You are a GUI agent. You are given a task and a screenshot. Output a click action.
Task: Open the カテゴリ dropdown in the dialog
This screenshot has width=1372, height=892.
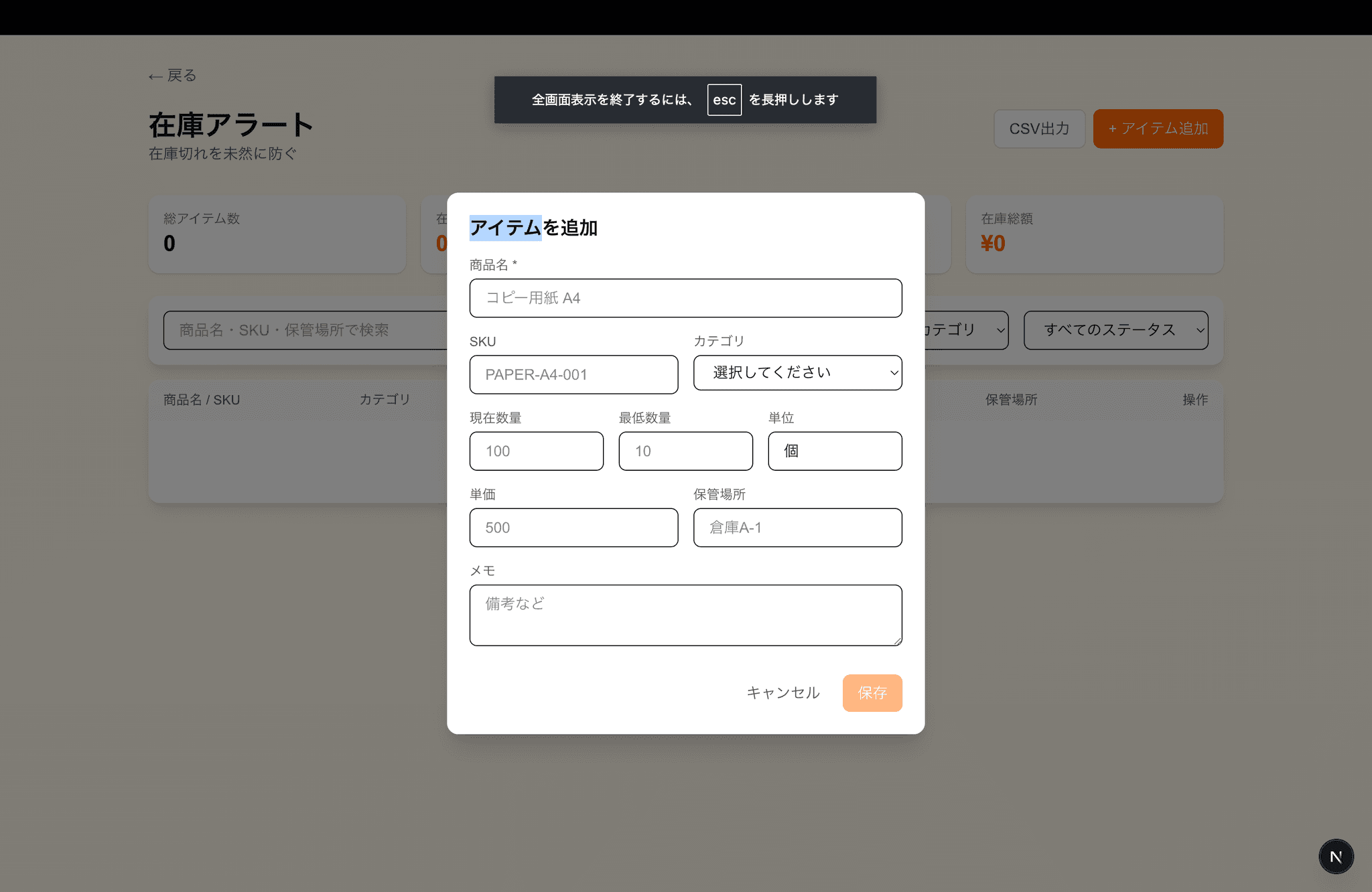click(797, 373)
